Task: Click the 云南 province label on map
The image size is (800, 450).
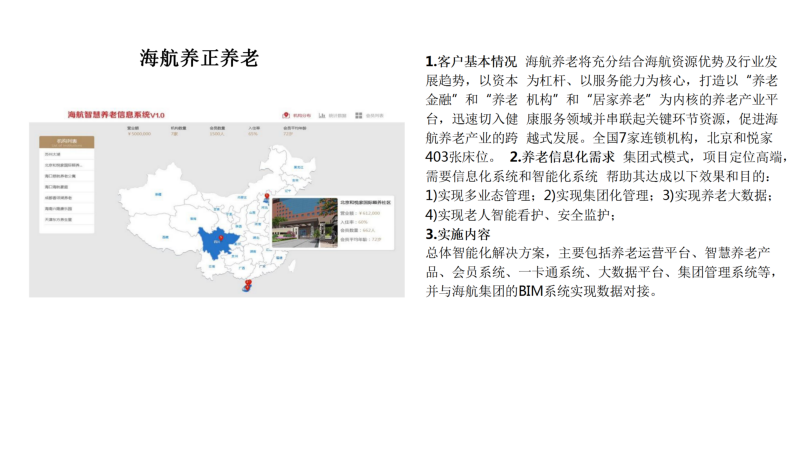Action: 212,267
